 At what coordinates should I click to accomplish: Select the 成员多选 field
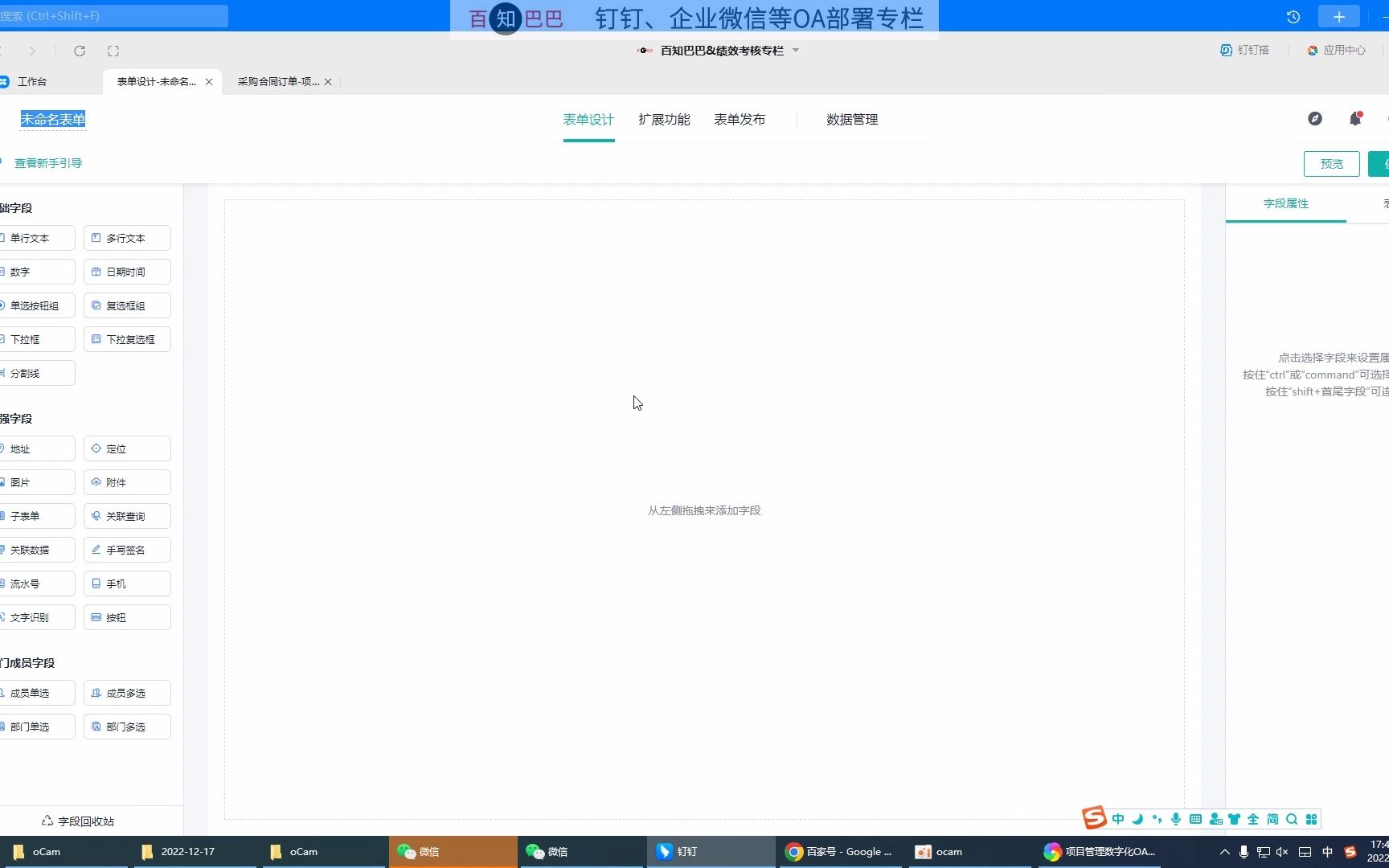pyautogui.click(x=127, y=693)
